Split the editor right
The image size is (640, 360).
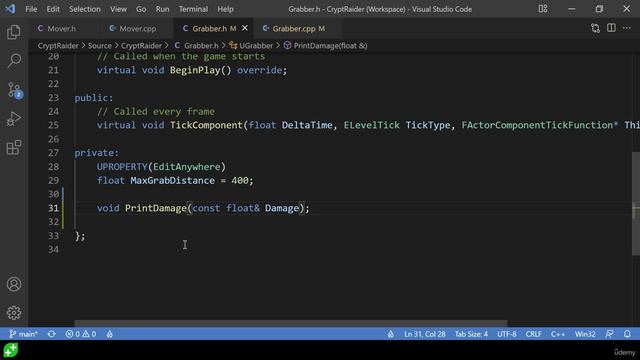click(x=611, y=28)
